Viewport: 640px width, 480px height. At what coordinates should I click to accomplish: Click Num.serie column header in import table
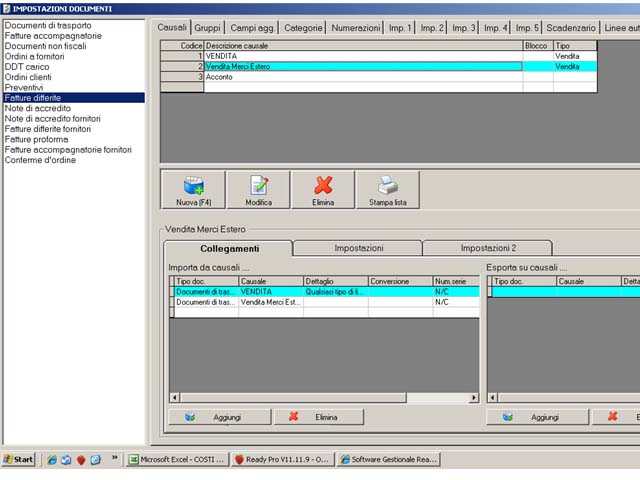tap(456, 281)
